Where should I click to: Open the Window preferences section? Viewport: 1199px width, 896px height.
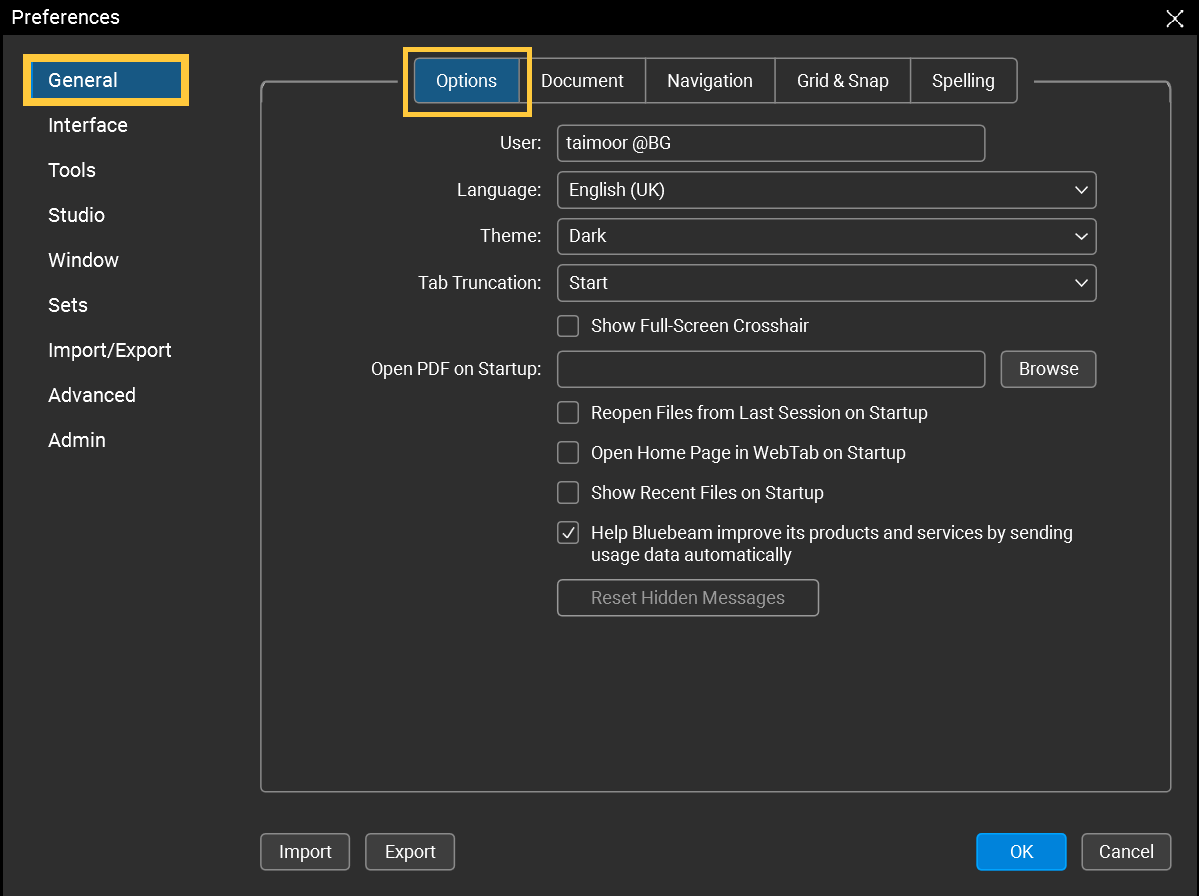tap(83, 260)
